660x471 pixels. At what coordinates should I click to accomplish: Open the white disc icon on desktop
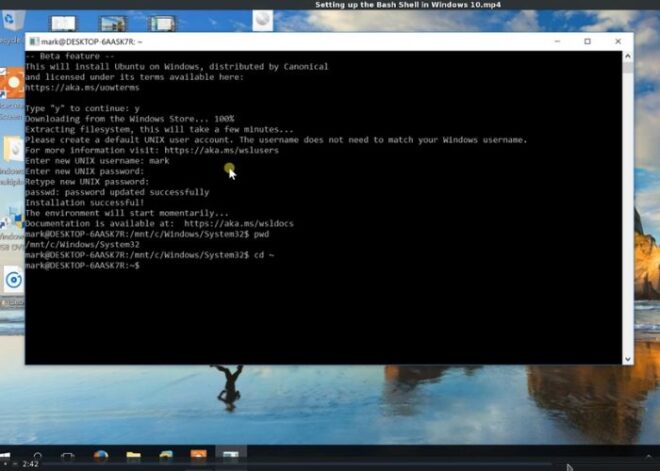(263, 20)
